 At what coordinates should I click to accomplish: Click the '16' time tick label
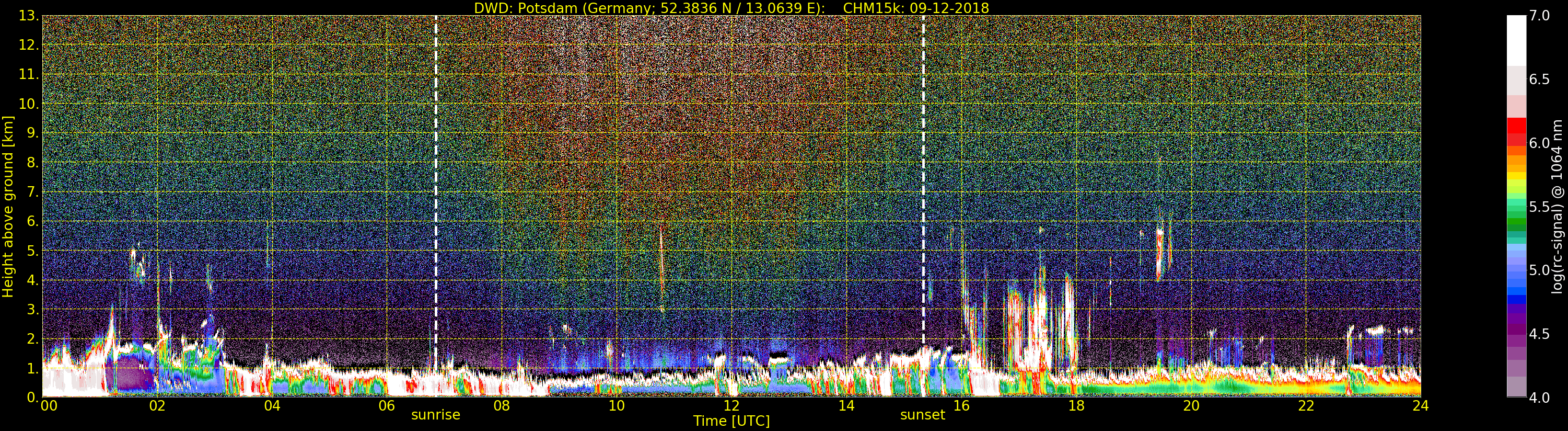(x=961, y=405)
